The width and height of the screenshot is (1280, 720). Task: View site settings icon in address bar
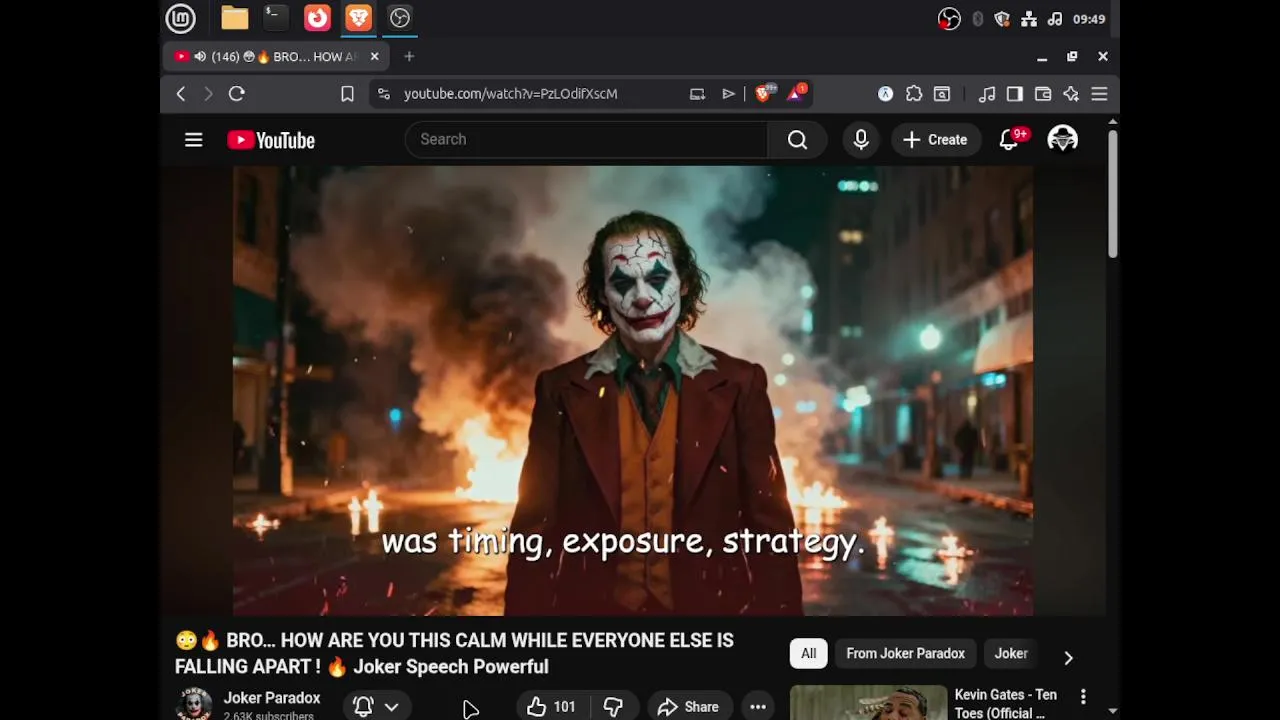coord(383,94)
